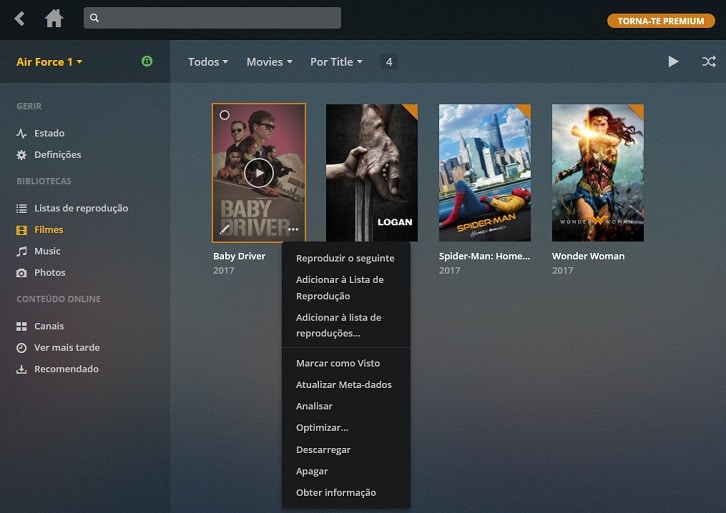Click the Estado activity pulse icon
The image size is (726, 513).
[21, 133]
